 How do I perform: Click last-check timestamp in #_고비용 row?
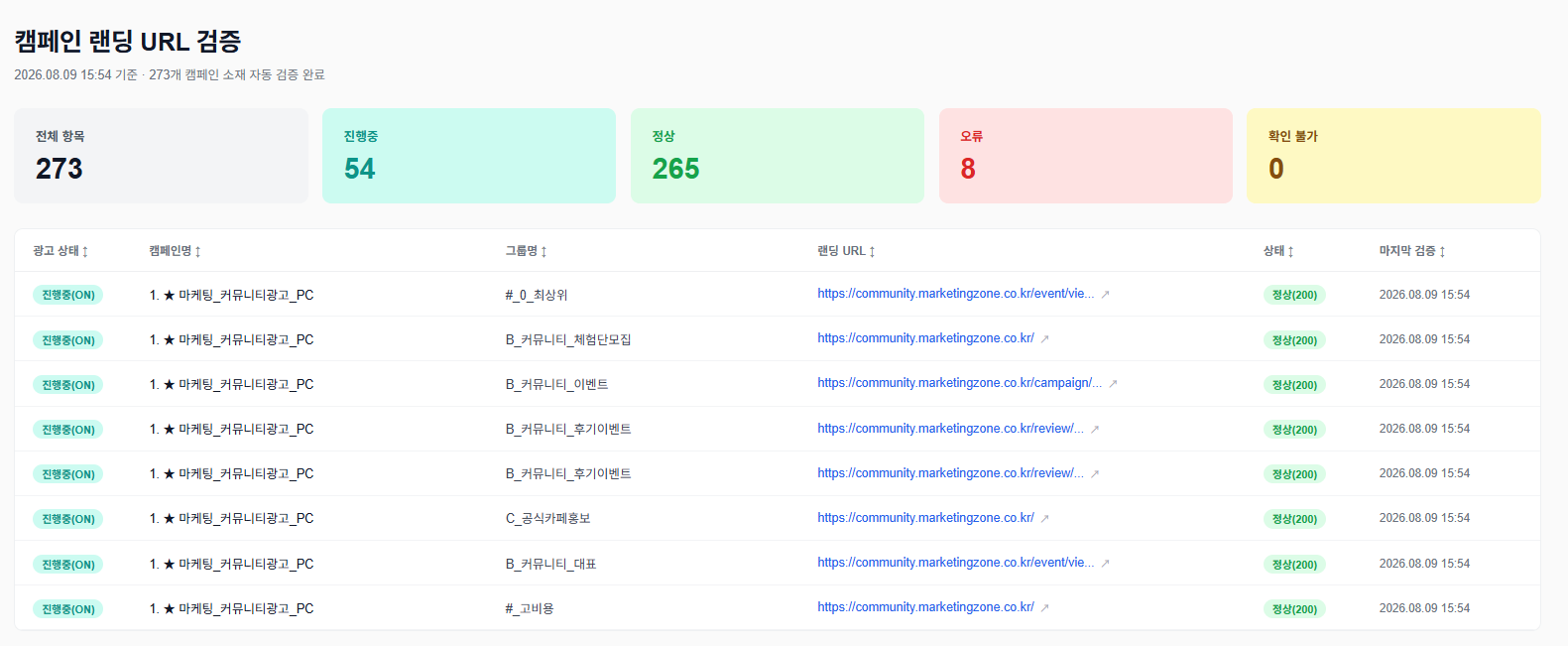pos(1424,608)
